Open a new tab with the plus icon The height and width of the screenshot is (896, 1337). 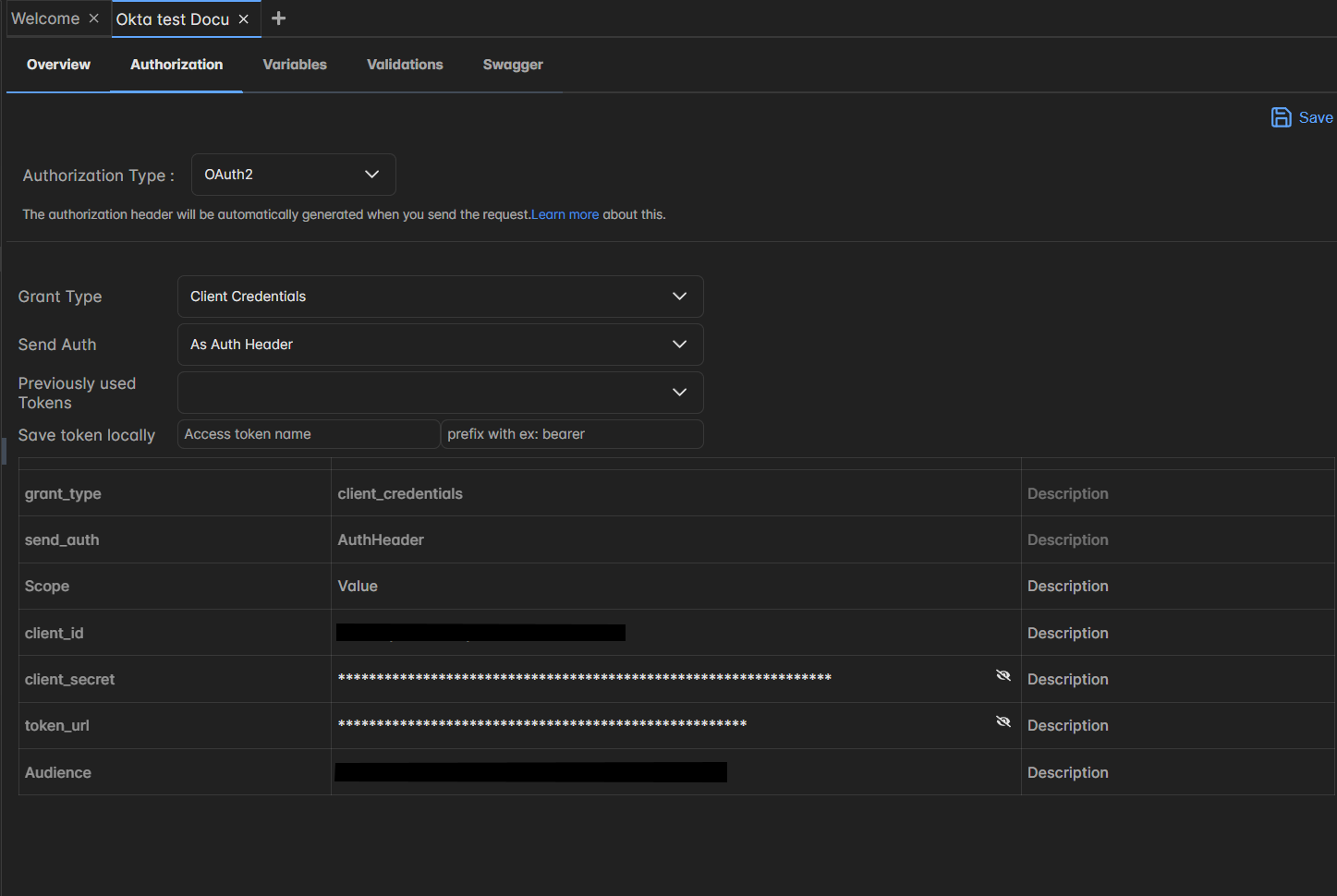277,18
